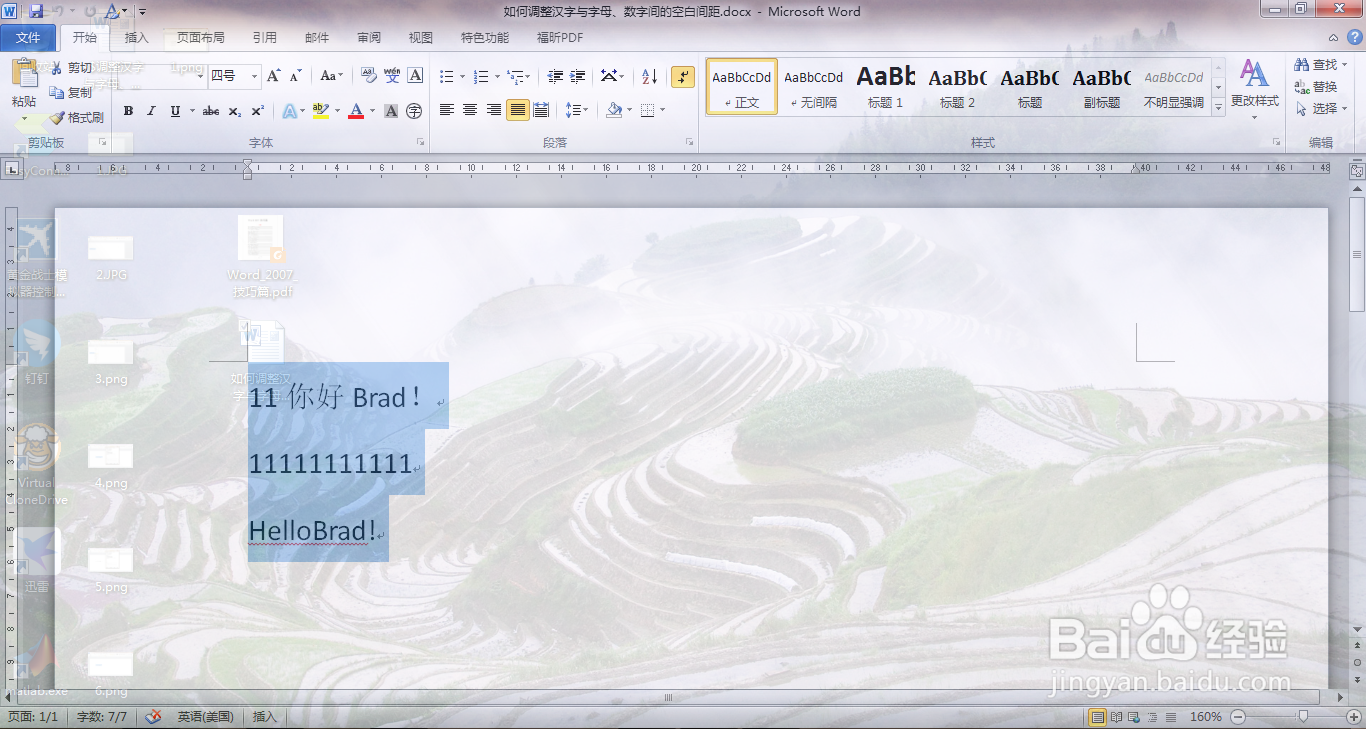
Task: Switch to Full Screen Reading view
Action: [x=1116, y=717]
